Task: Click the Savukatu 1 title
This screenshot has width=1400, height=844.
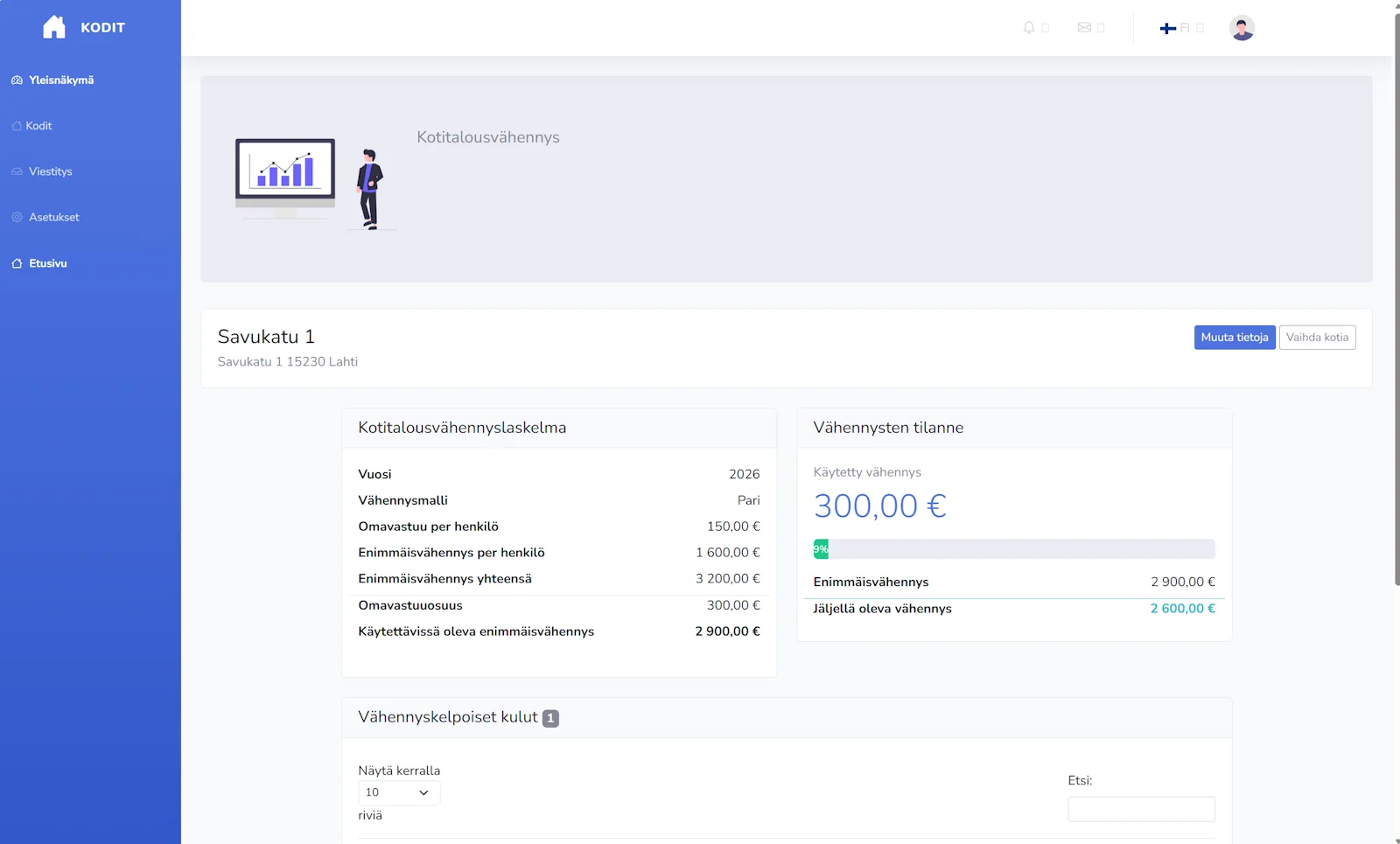Action: point(266,337)
